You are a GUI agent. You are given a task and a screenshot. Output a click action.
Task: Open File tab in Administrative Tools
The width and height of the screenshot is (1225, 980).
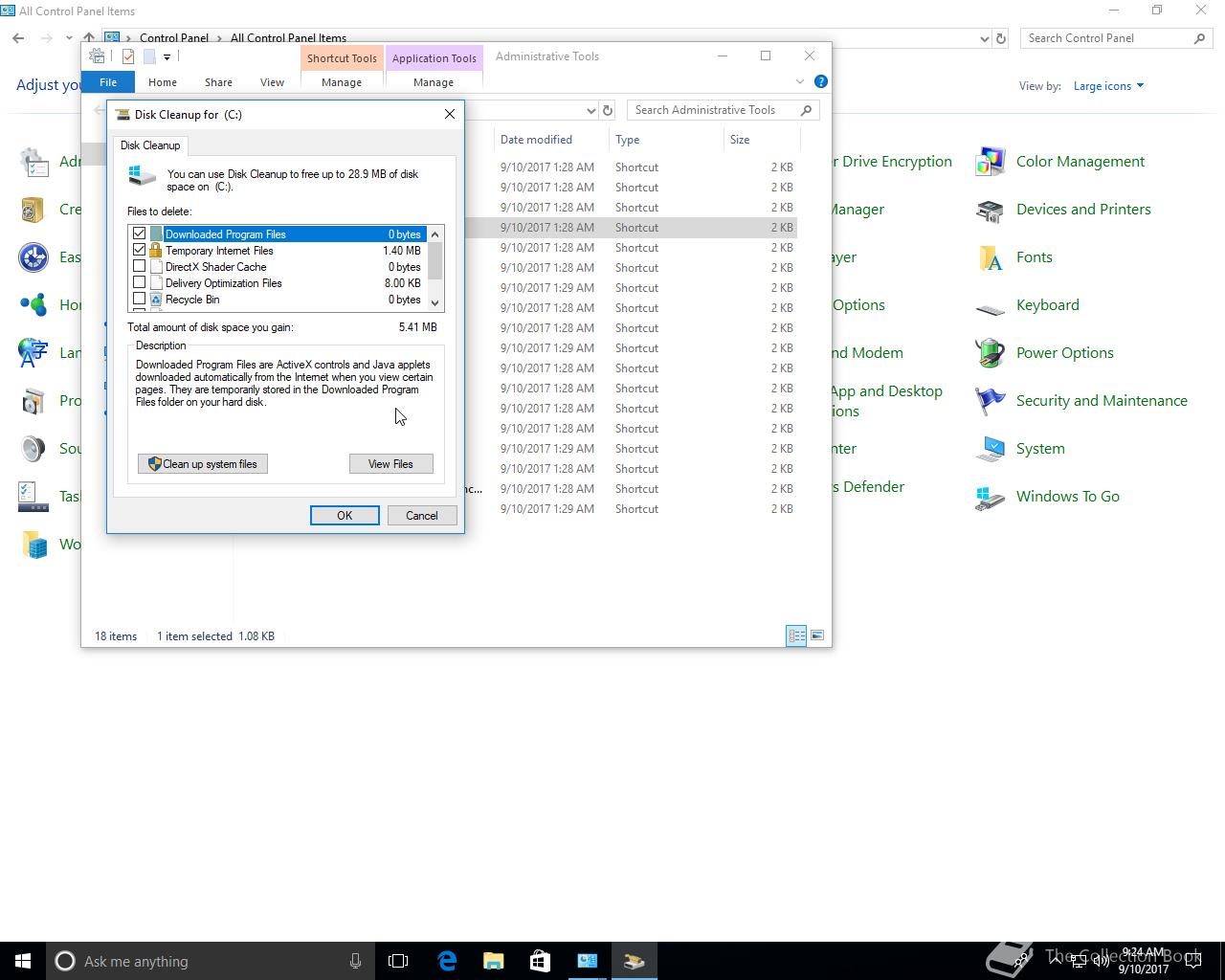(108, 82)
